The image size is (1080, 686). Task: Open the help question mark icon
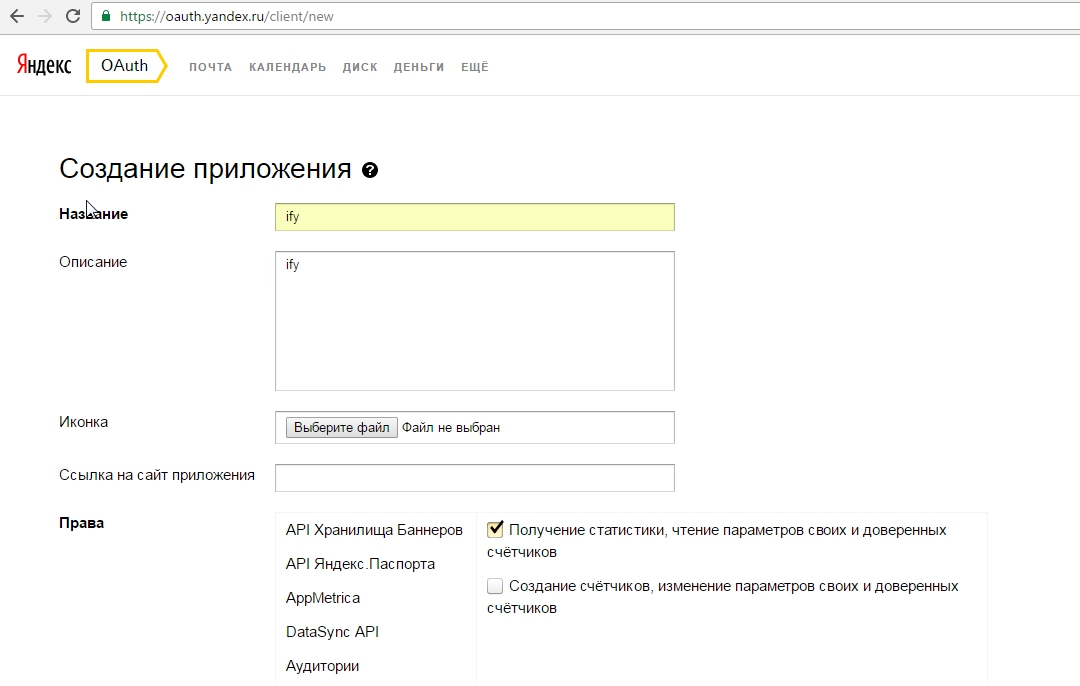370,170
